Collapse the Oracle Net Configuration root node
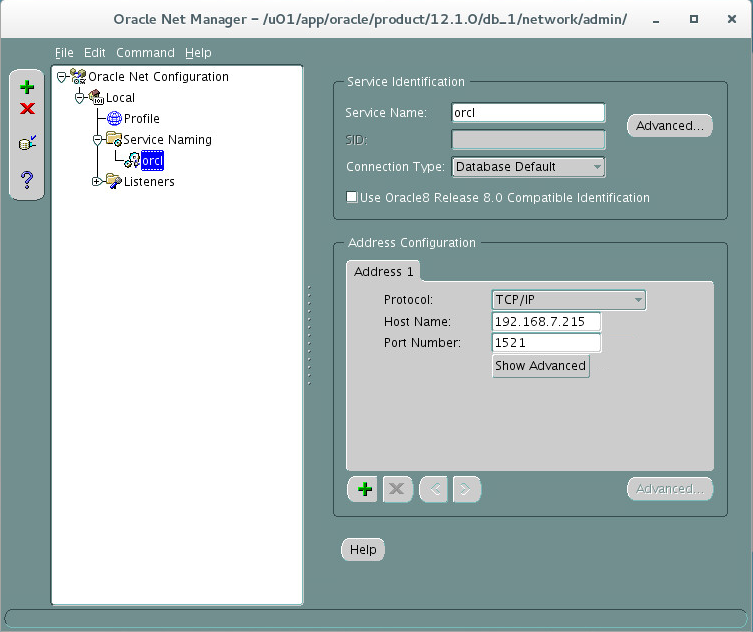Screen dimensions: 753x632 click(61, 77)
